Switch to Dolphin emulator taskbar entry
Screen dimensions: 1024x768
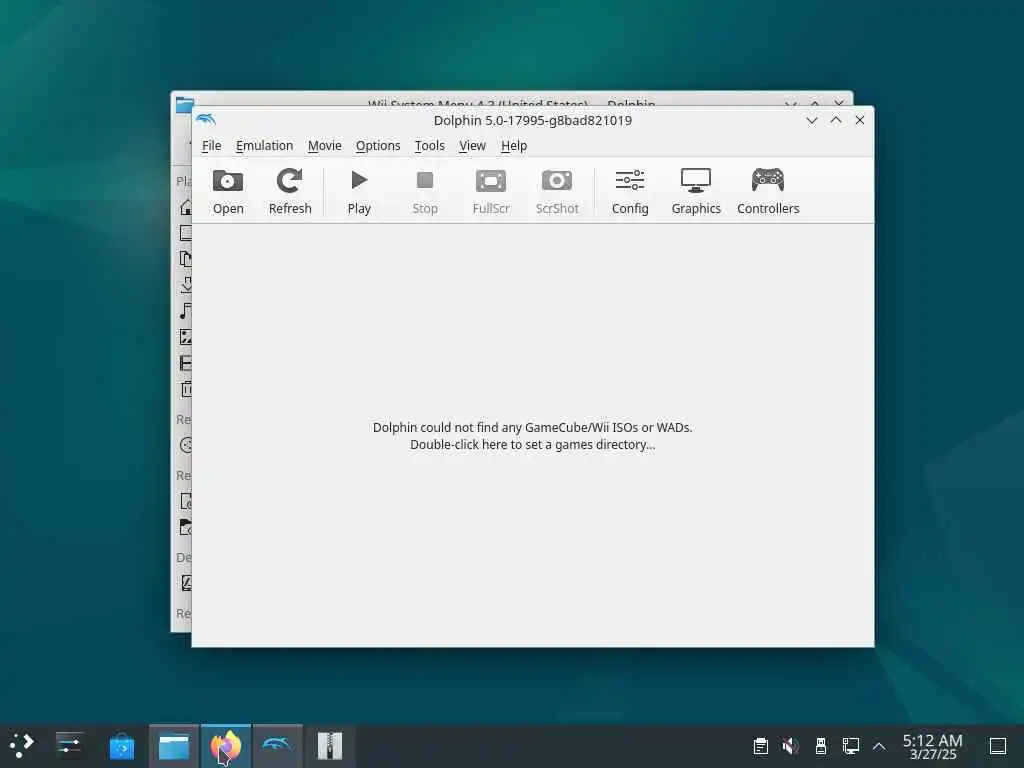pyautogui.click(x=278, y=746)
